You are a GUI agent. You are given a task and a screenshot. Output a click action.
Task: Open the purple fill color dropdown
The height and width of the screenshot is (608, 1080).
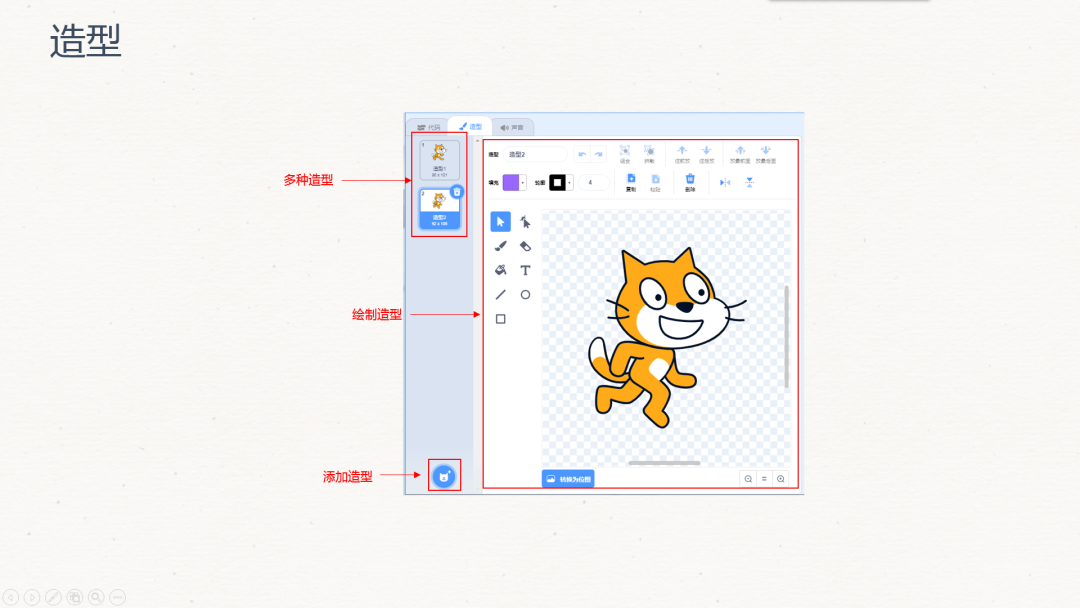(x=515, y=182)
